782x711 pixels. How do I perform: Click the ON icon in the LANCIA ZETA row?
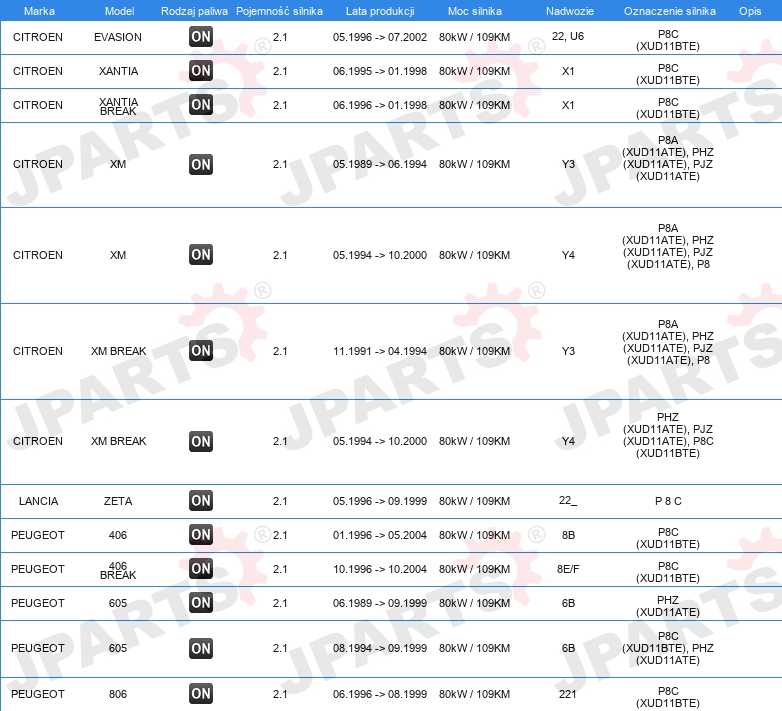pyautogui.click(x=200, y=501)
